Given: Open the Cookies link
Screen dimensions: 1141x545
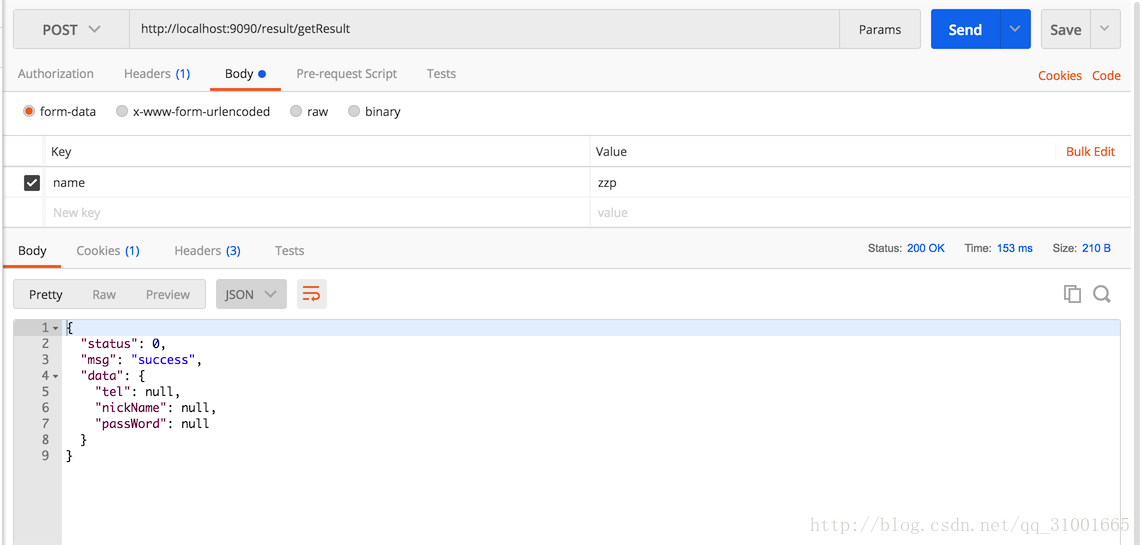Looking at the screenshot, I should 1060,76.
